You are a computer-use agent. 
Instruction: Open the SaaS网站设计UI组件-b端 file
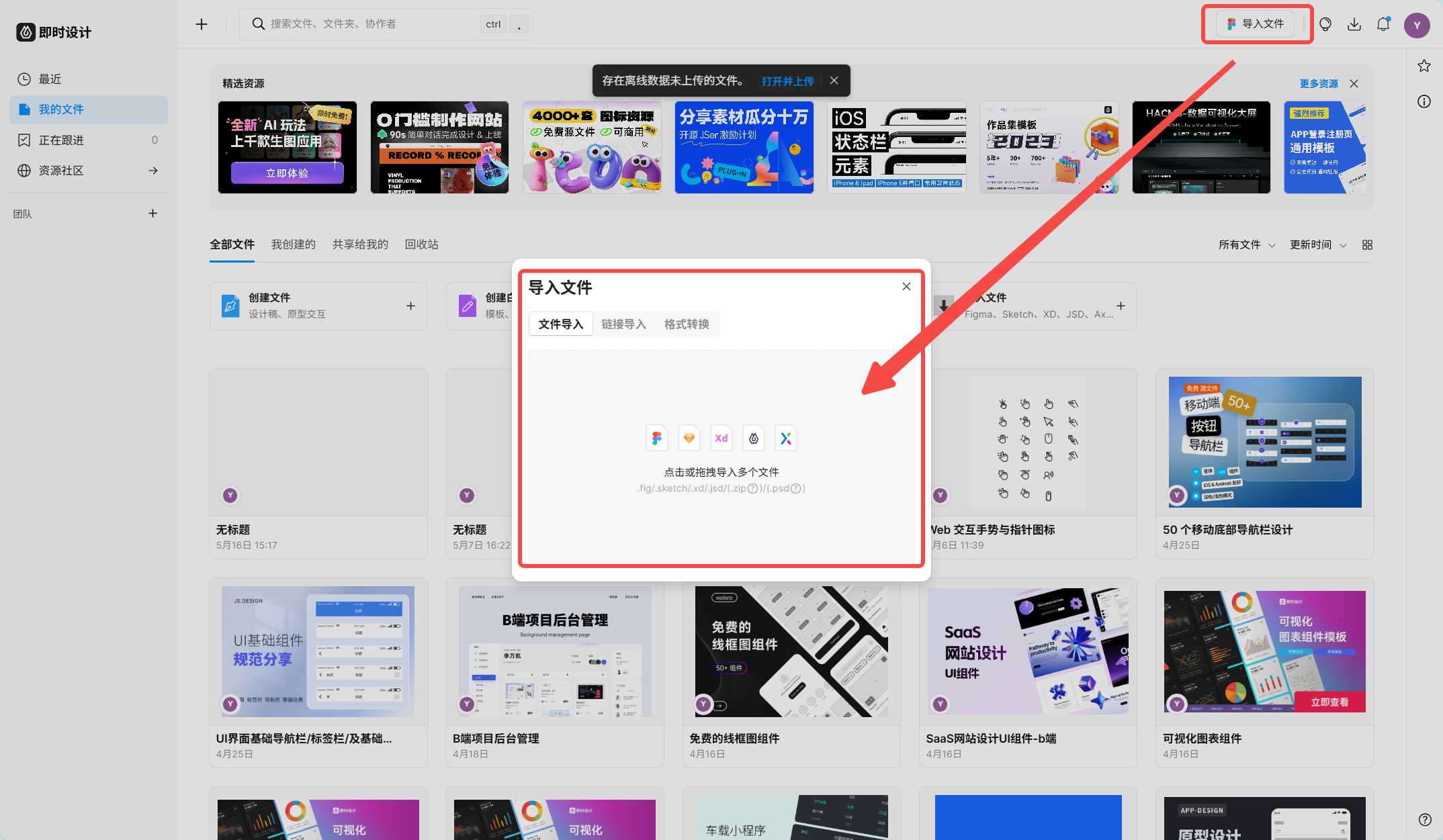pyautogui.click(x=1028, y=672)
